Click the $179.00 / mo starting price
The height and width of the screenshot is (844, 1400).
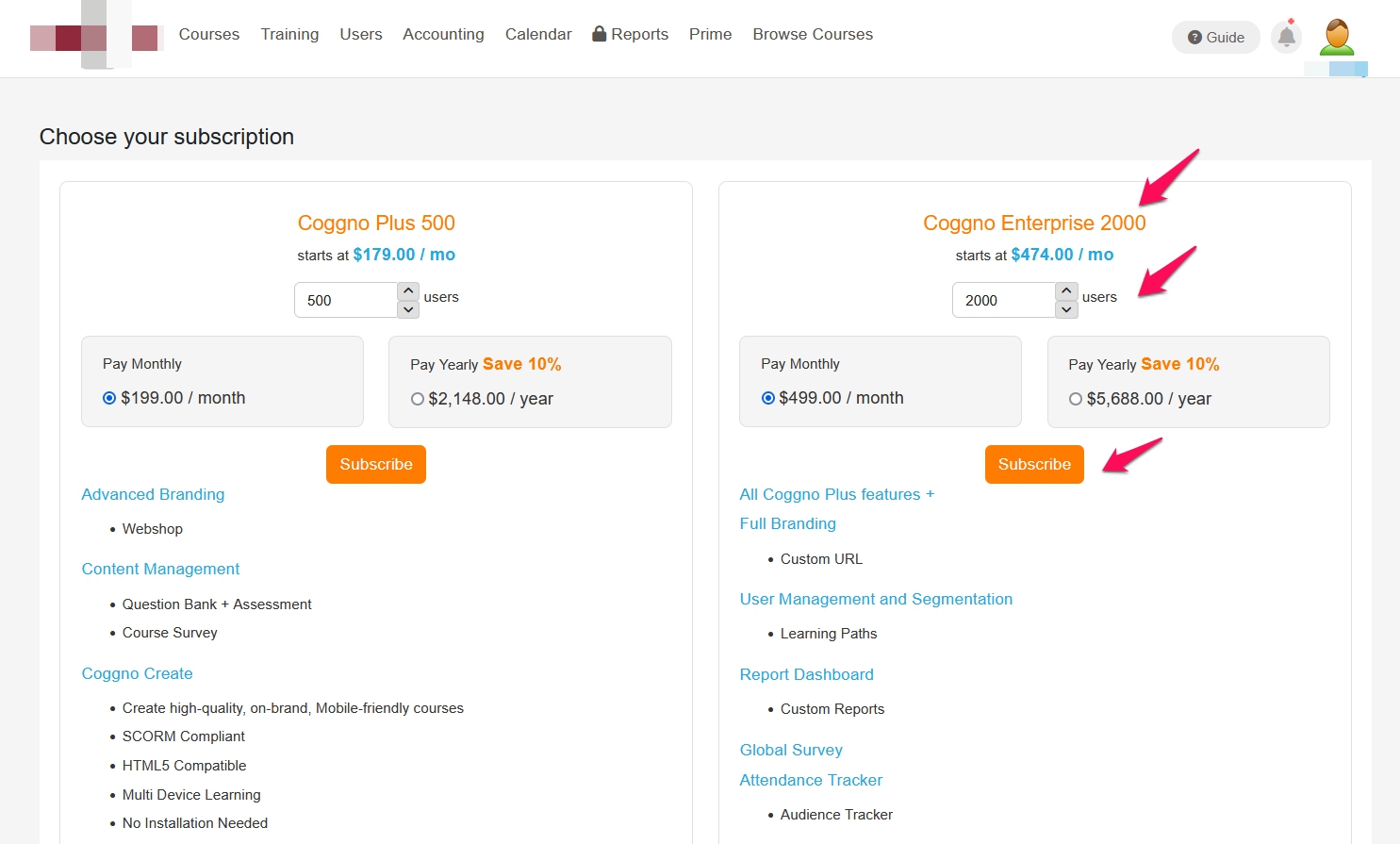pos(404,255)
